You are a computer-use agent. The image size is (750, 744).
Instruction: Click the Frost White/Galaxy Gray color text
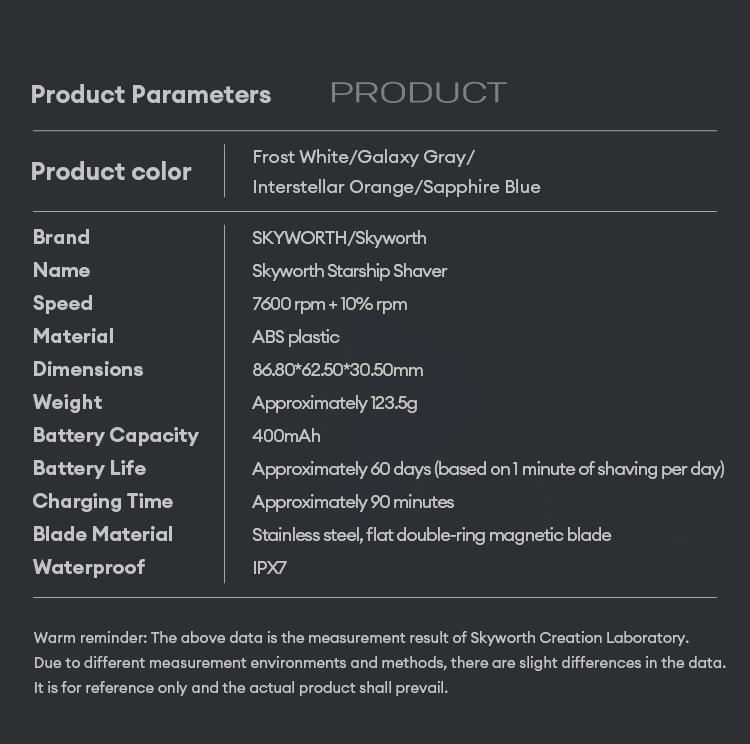(363, 157)
